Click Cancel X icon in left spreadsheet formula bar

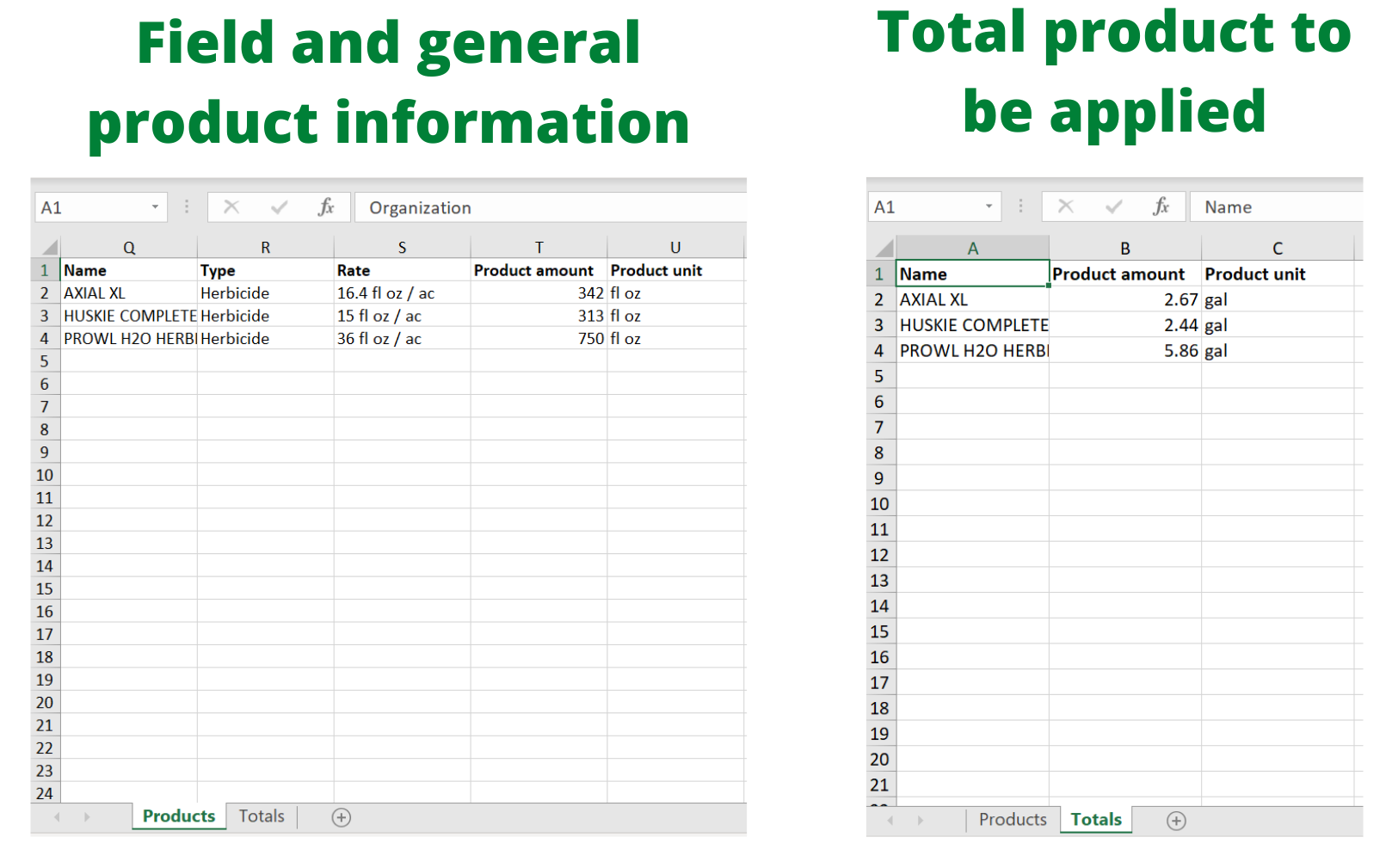pos(231,207)
